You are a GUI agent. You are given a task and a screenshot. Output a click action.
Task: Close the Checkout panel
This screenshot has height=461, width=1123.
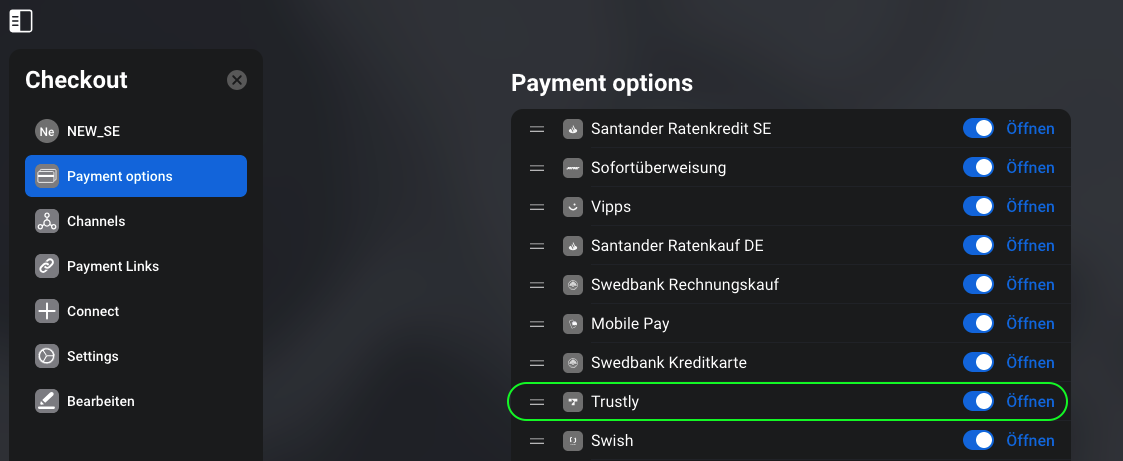click(237, 79)
